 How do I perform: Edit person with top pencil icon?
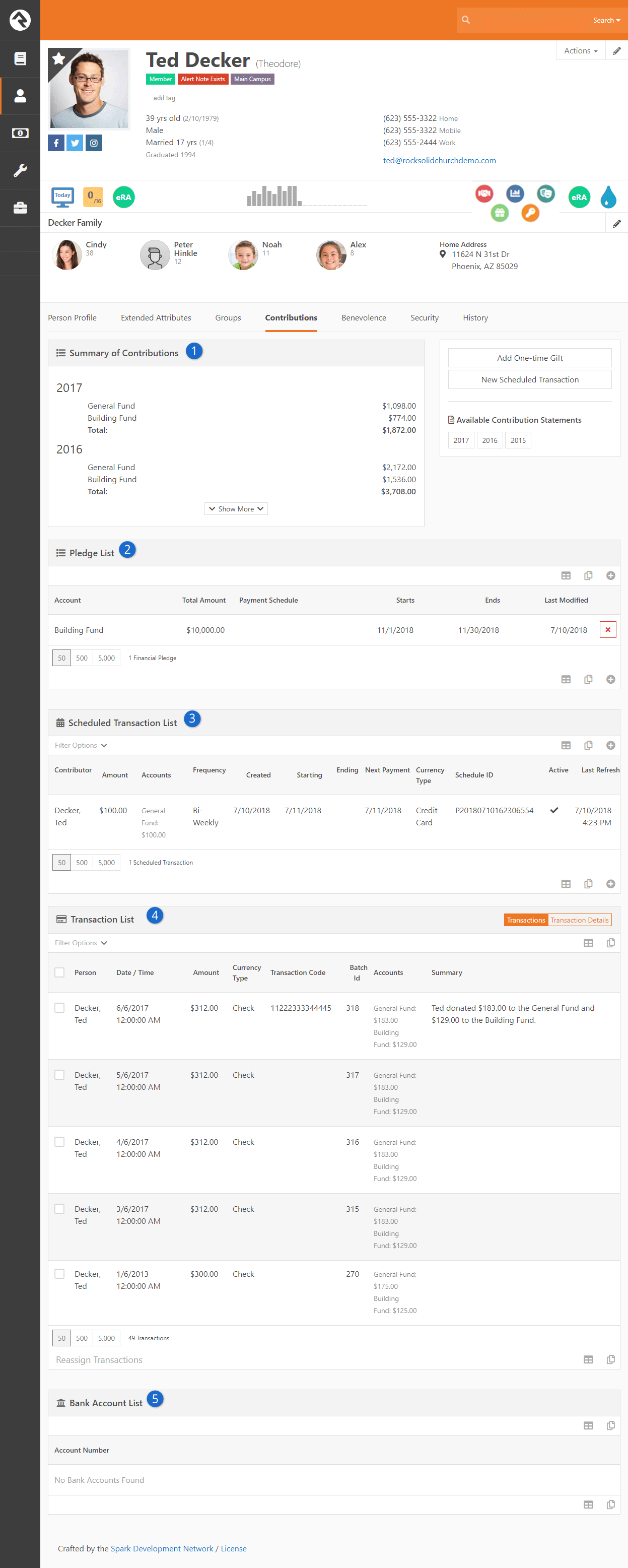616,50
